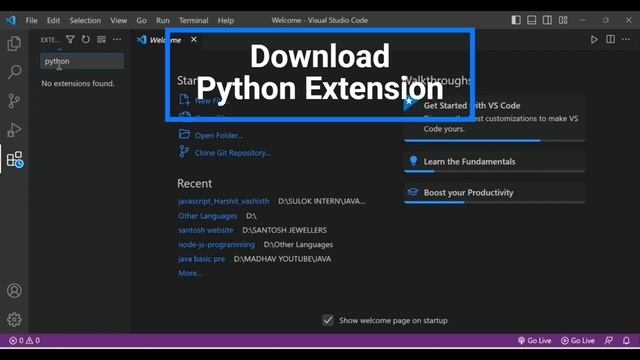Open the Explorer view in activity bar

(x=14, y=43)
